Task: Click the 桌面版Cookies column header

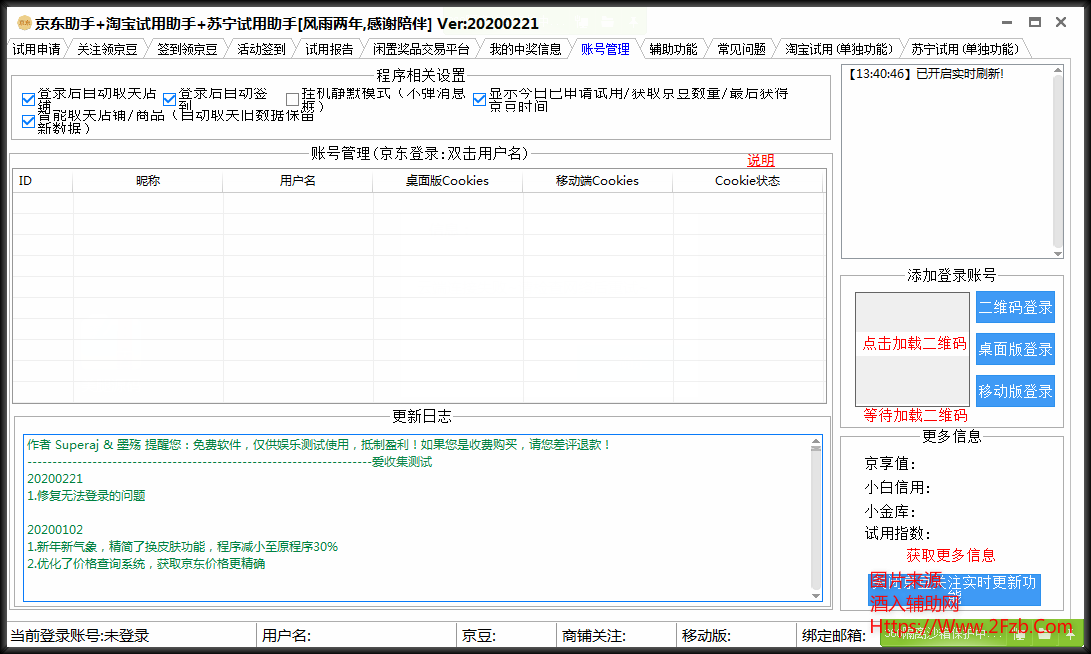Action: [447, 181]
